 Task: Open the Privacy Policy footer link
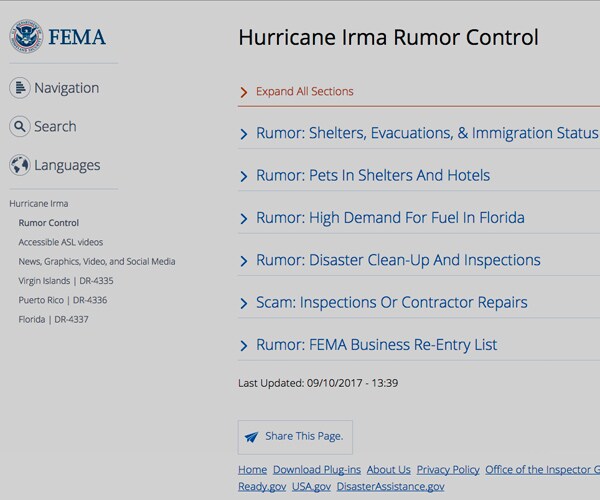point(448,470)
